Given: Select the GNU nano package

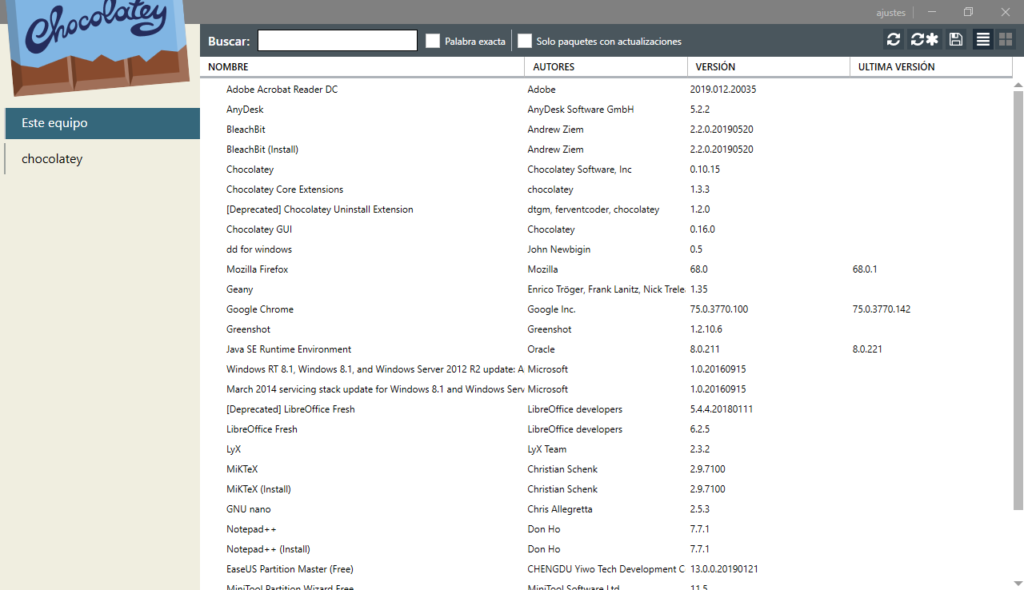Looking at the screenshot, I should 606,509.
